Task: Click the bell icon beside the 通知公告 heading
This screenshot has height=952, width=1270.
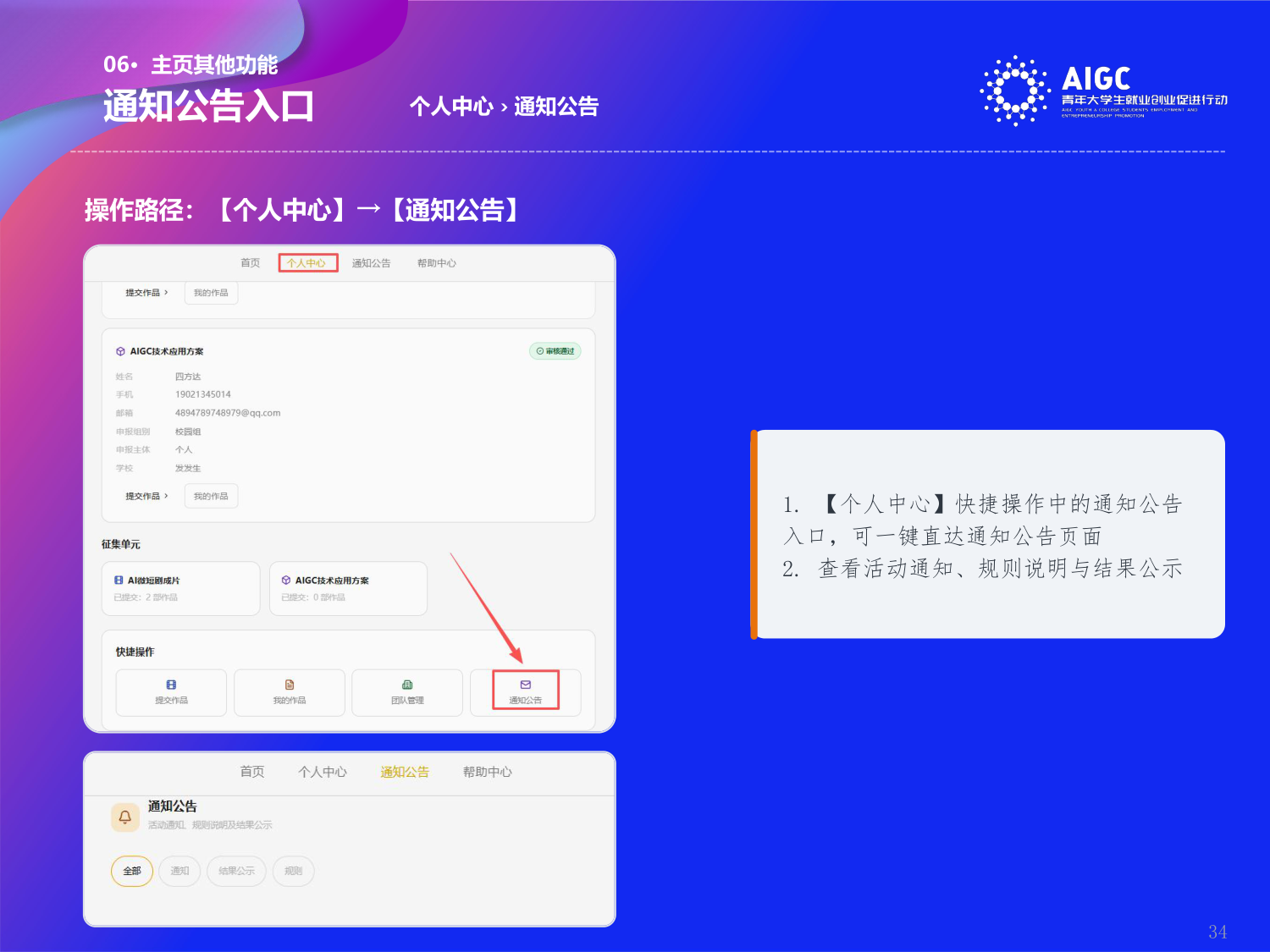Action: point(125,817)
